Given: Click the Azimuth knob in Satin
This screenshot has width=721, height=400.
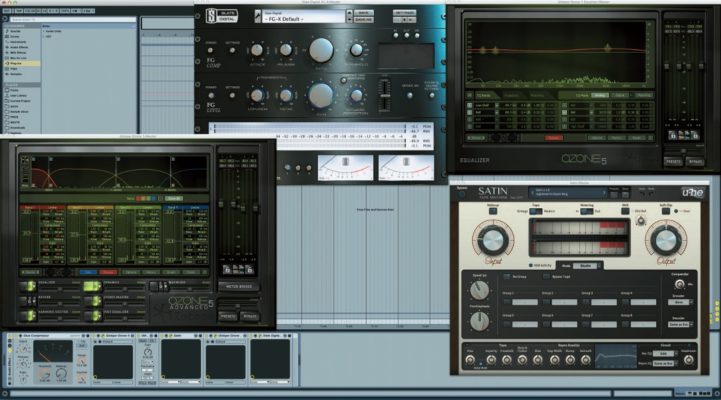Looking at the screenshot, I should pyautogui.click(x=585, y=360).
